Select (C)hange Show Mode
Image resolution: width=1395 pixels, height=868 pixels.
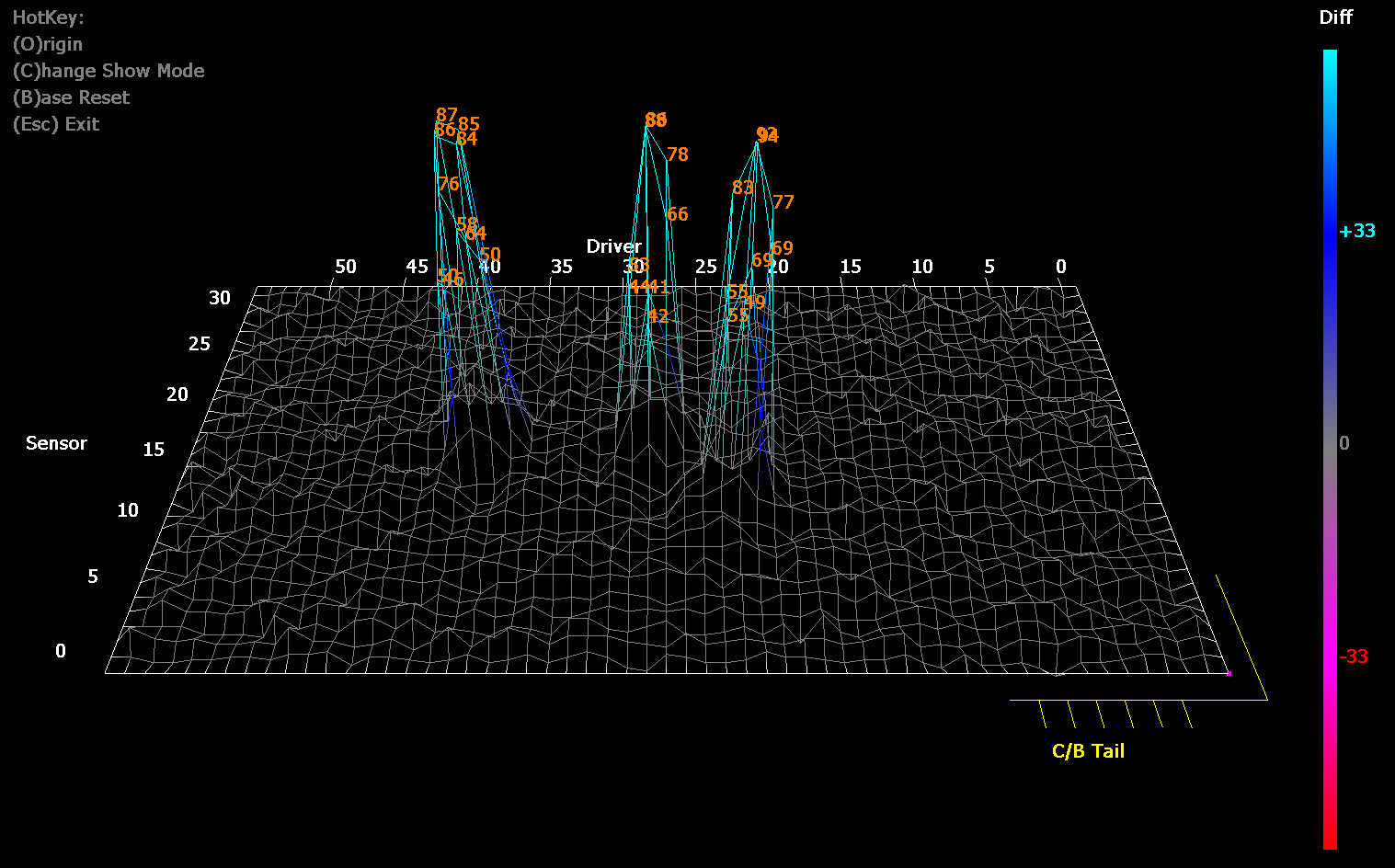(x=109, y=70)
